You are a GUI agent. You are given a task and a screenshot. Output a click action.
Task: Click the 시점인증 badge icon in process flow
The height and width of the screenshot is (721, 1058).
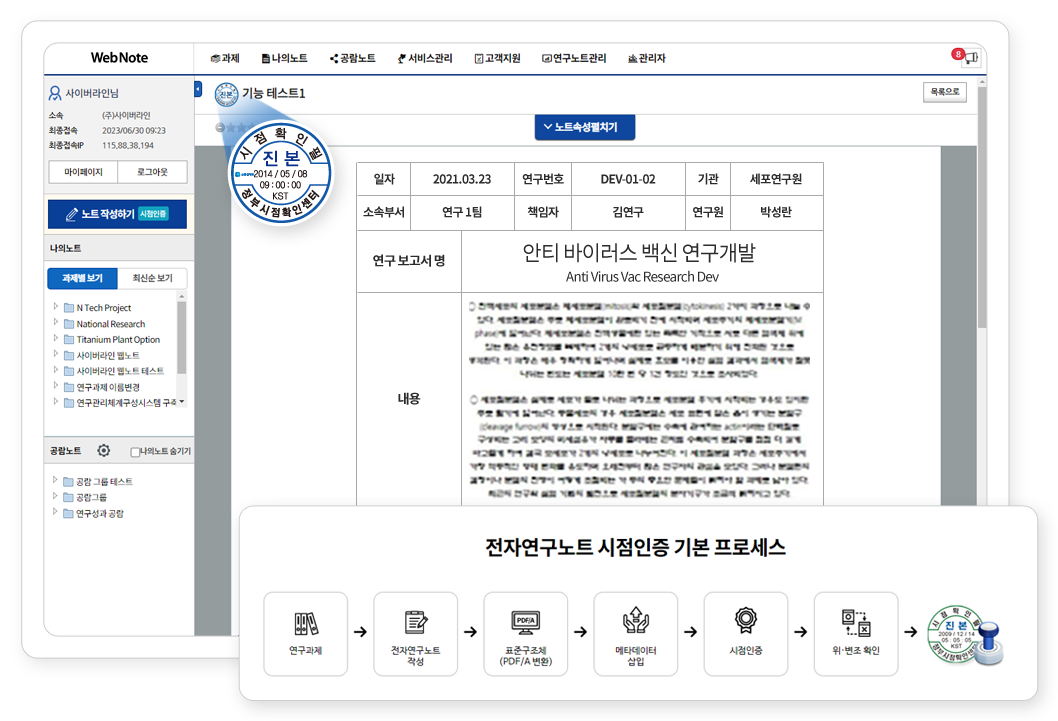click(x=745, y=622)
